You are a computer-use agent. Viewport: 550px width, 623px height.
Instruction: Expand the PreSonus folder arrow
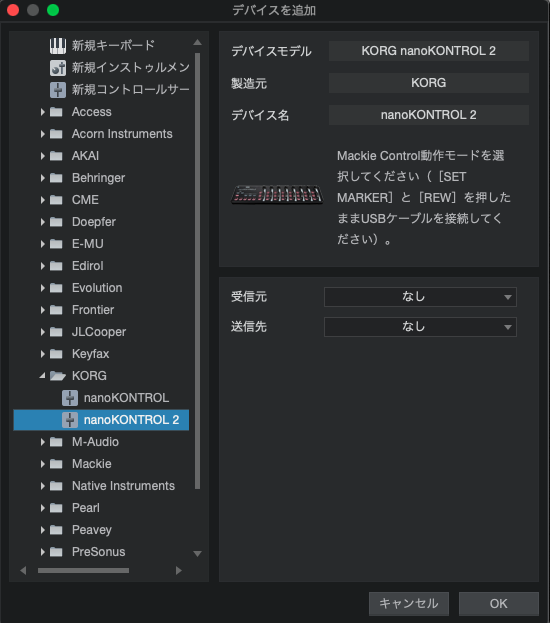pos(43,552)
